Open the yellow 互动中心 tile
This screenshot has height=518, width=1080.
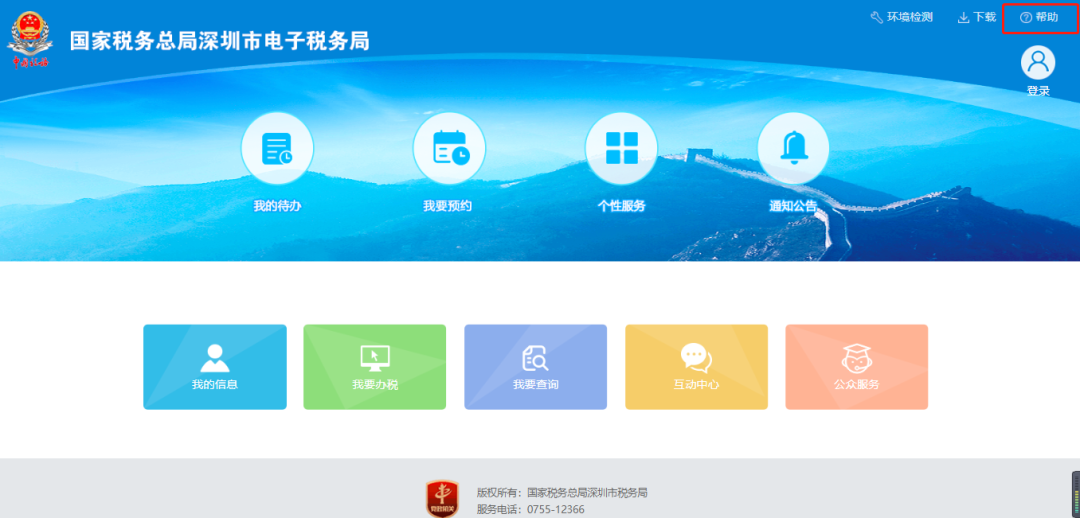coord(696,367)
